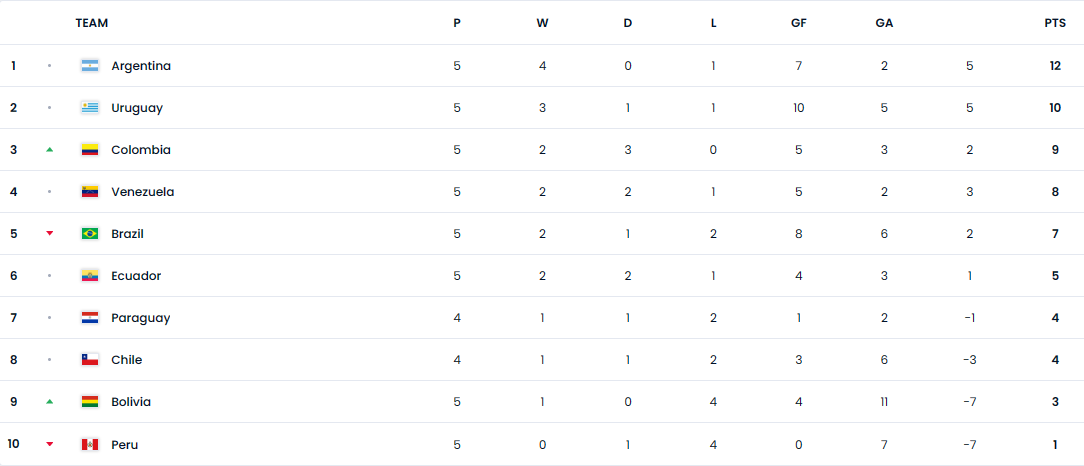The image size is (1084, 466).
Task: Select the TEAM column header
Action: coord(92,23)
